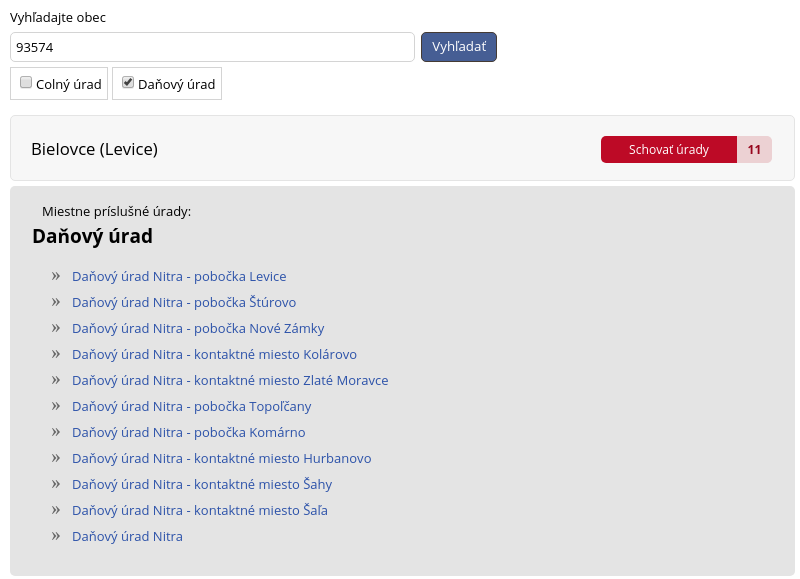The height and width of the screenshot is (579, 800).
Task: Open the main Daňový úrad Nitra link
Action: click(x=127, y=536)
